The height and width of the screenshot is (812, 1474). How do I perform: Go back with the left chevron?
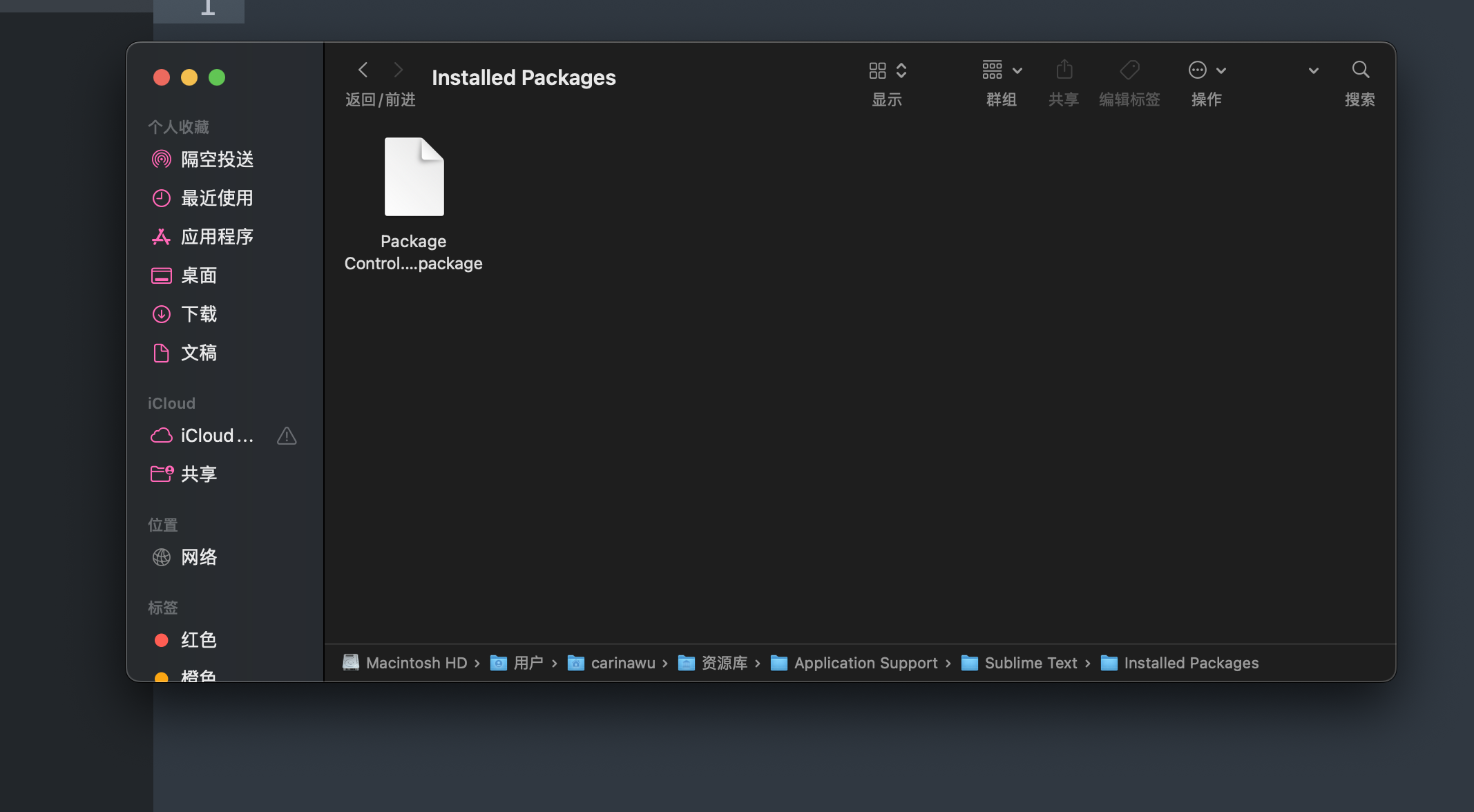(x=363, y=70)
